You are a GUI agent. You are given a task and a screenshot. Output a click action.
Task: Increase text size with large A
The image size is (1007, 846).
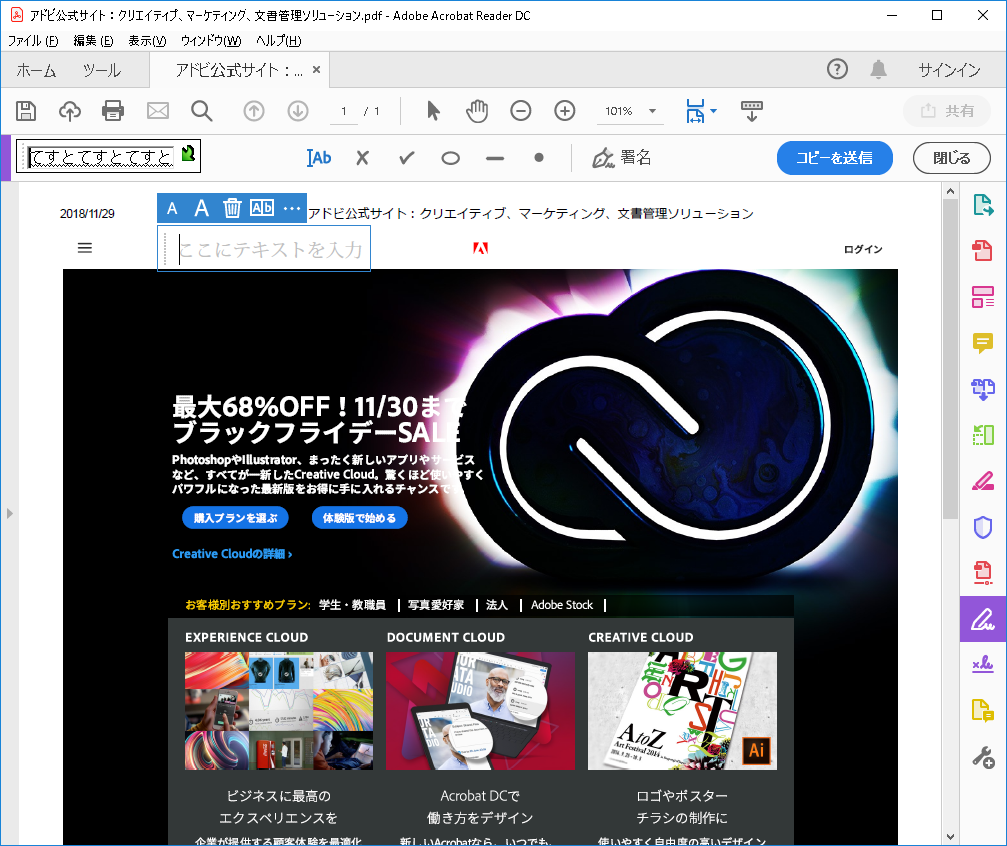pos(202,208)
